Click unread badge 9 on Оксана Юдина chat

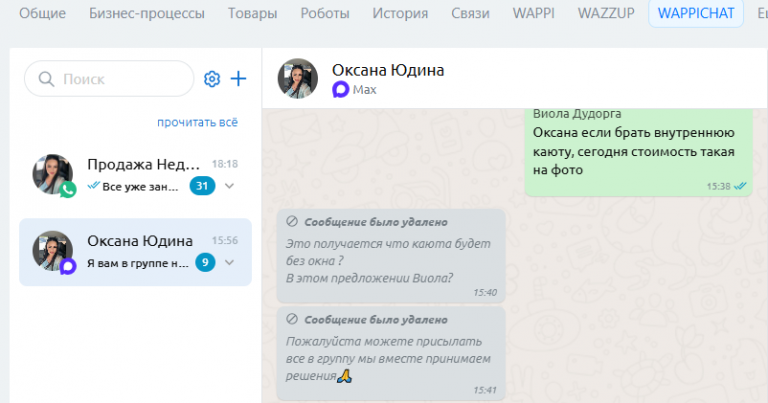click(205, 262)
